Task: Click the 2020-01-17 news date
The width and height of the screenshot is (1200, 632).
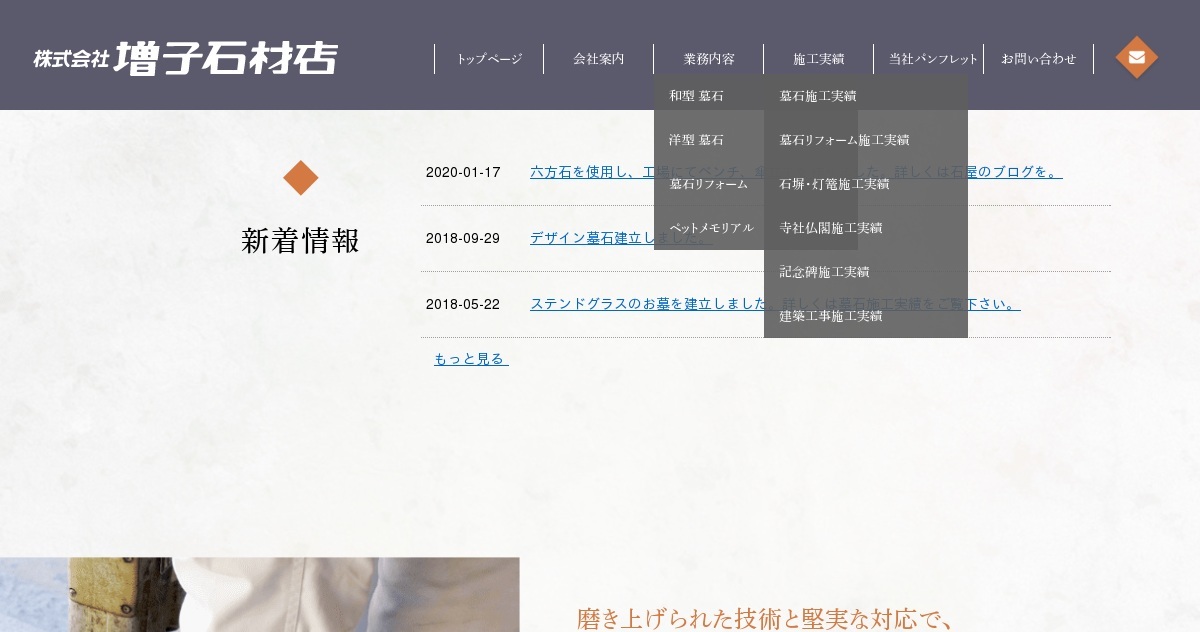Action: click(x=463, y=172)
